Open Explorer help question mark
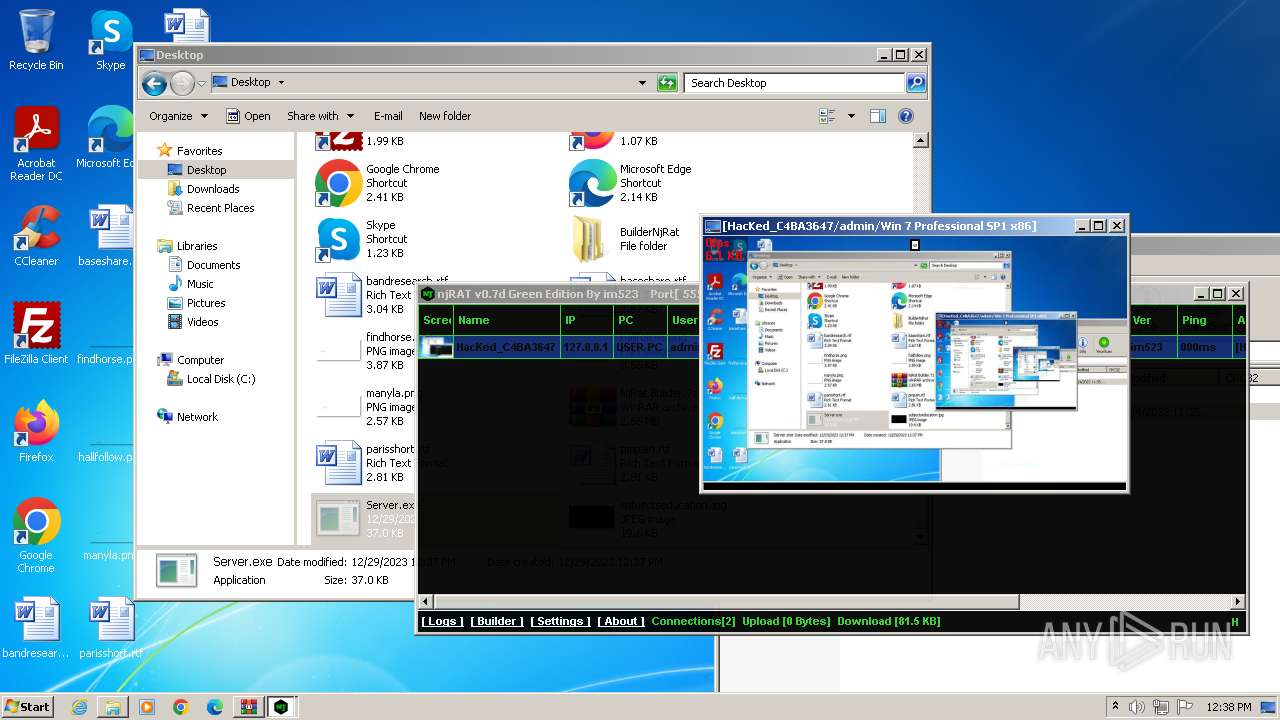This screenshot has height=720, width=1280. tap(906, 116)
